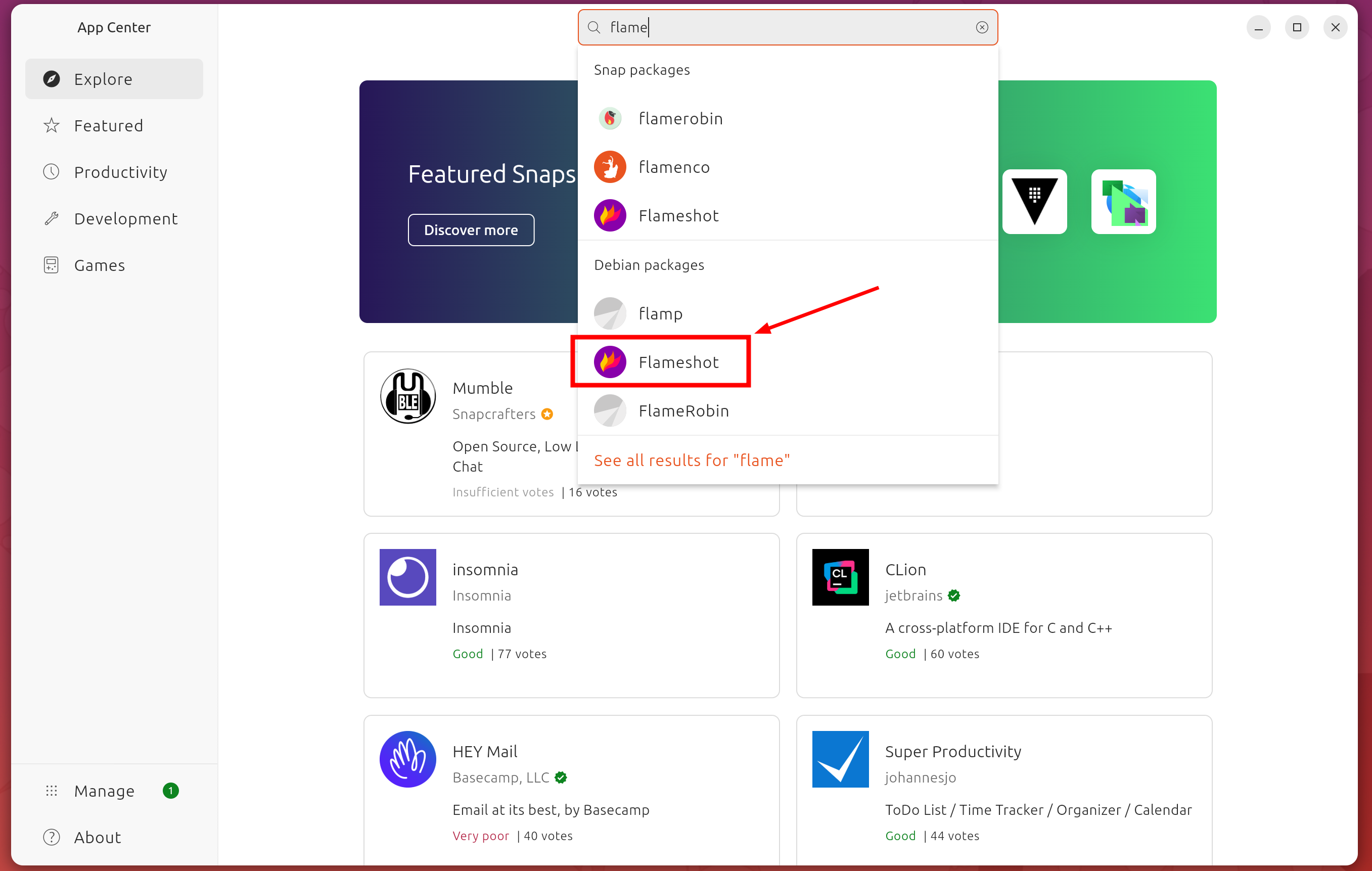Click the App Center title

click(x=114, y=27)
